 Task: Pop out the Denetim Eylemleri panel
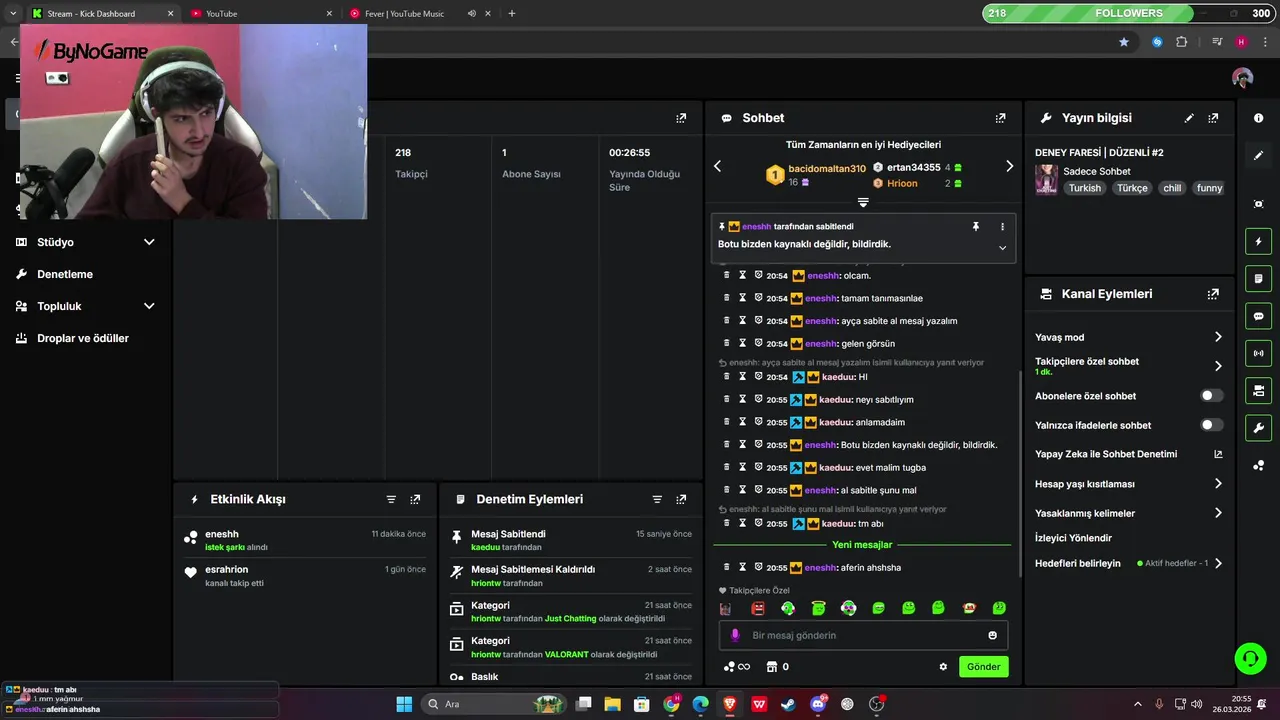point(681,499)
